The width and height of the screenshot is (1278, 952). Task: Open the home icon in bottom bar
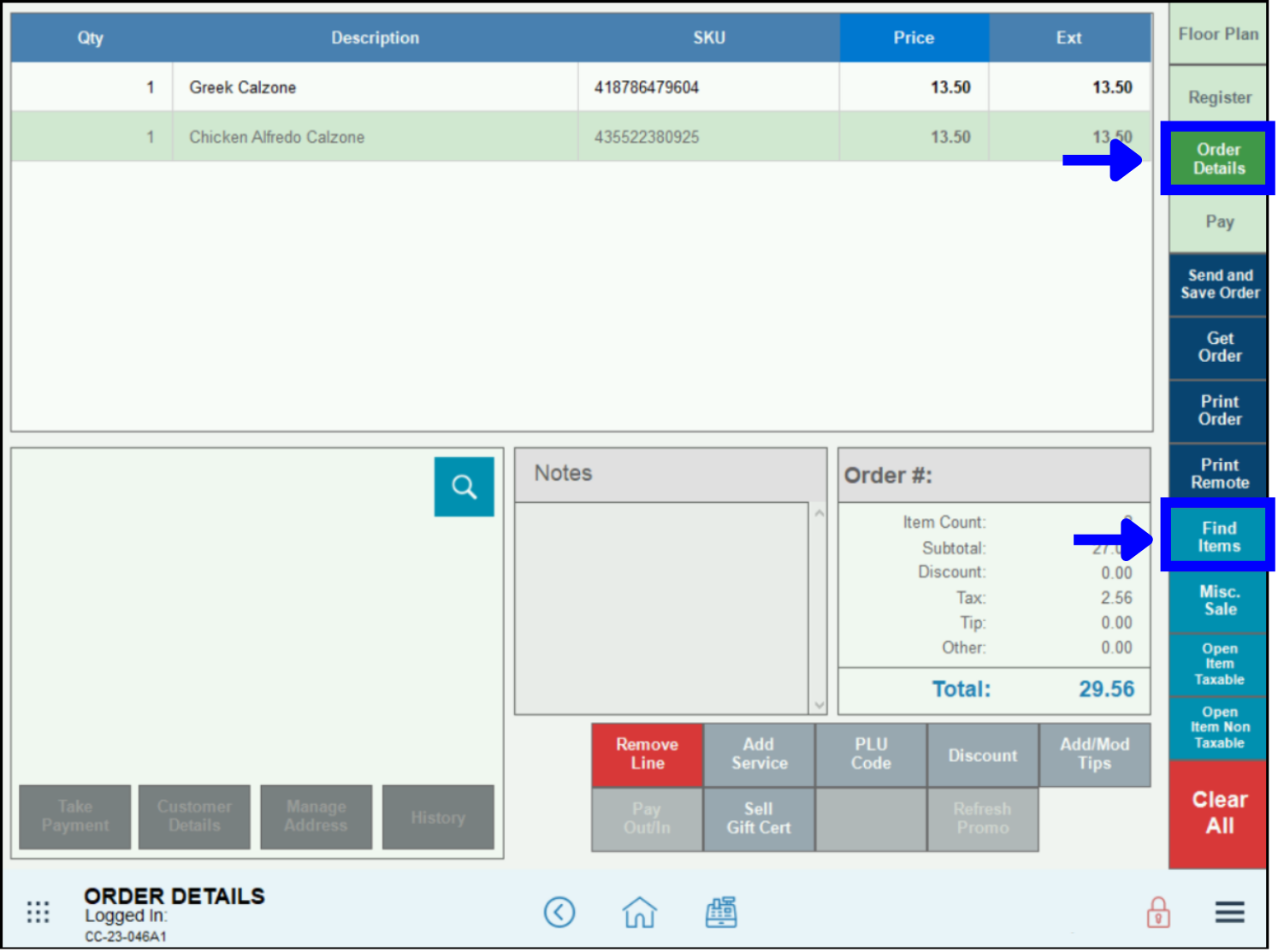click(640, 912)
